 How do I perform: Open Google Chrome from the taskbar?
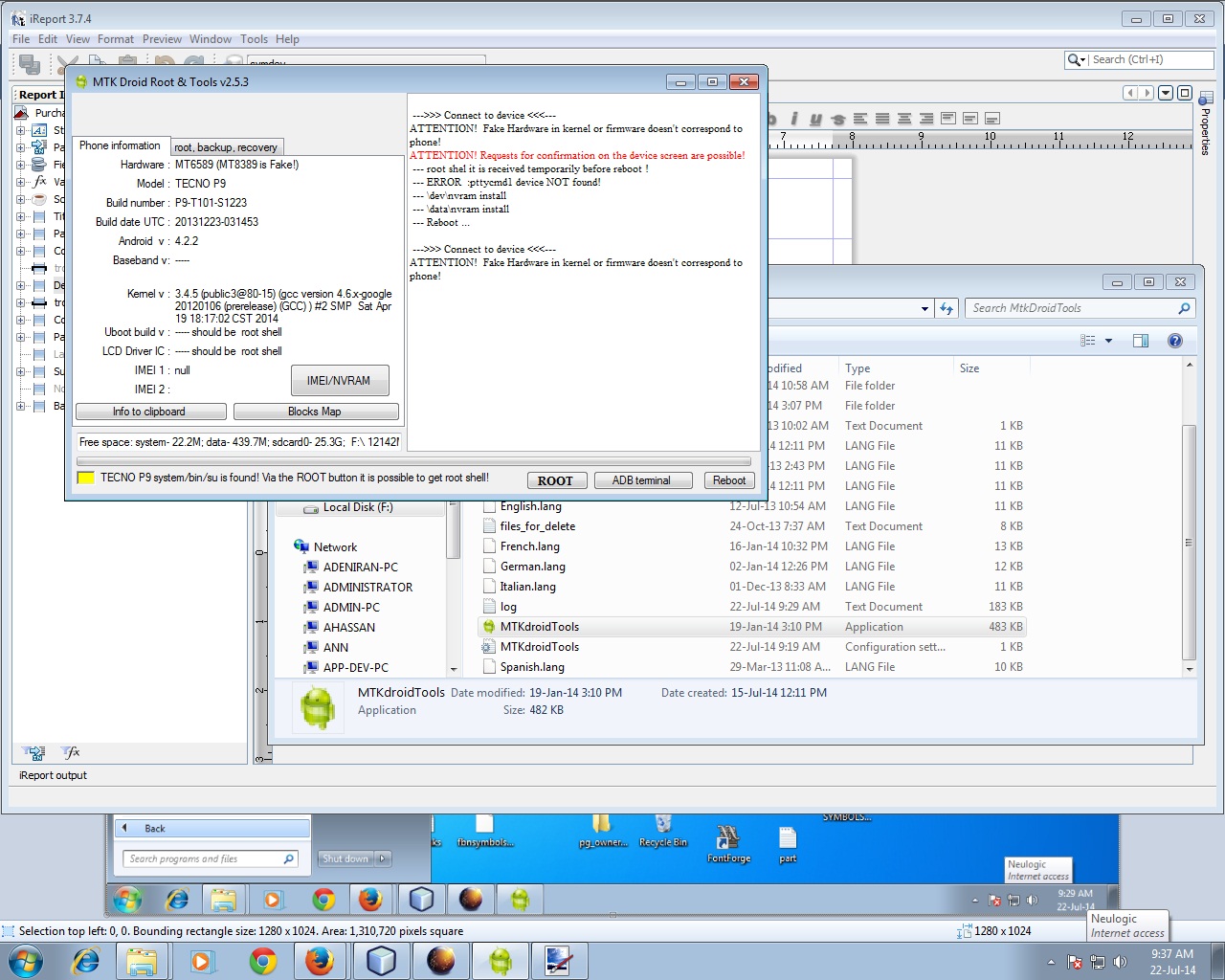tap(262, 961)
